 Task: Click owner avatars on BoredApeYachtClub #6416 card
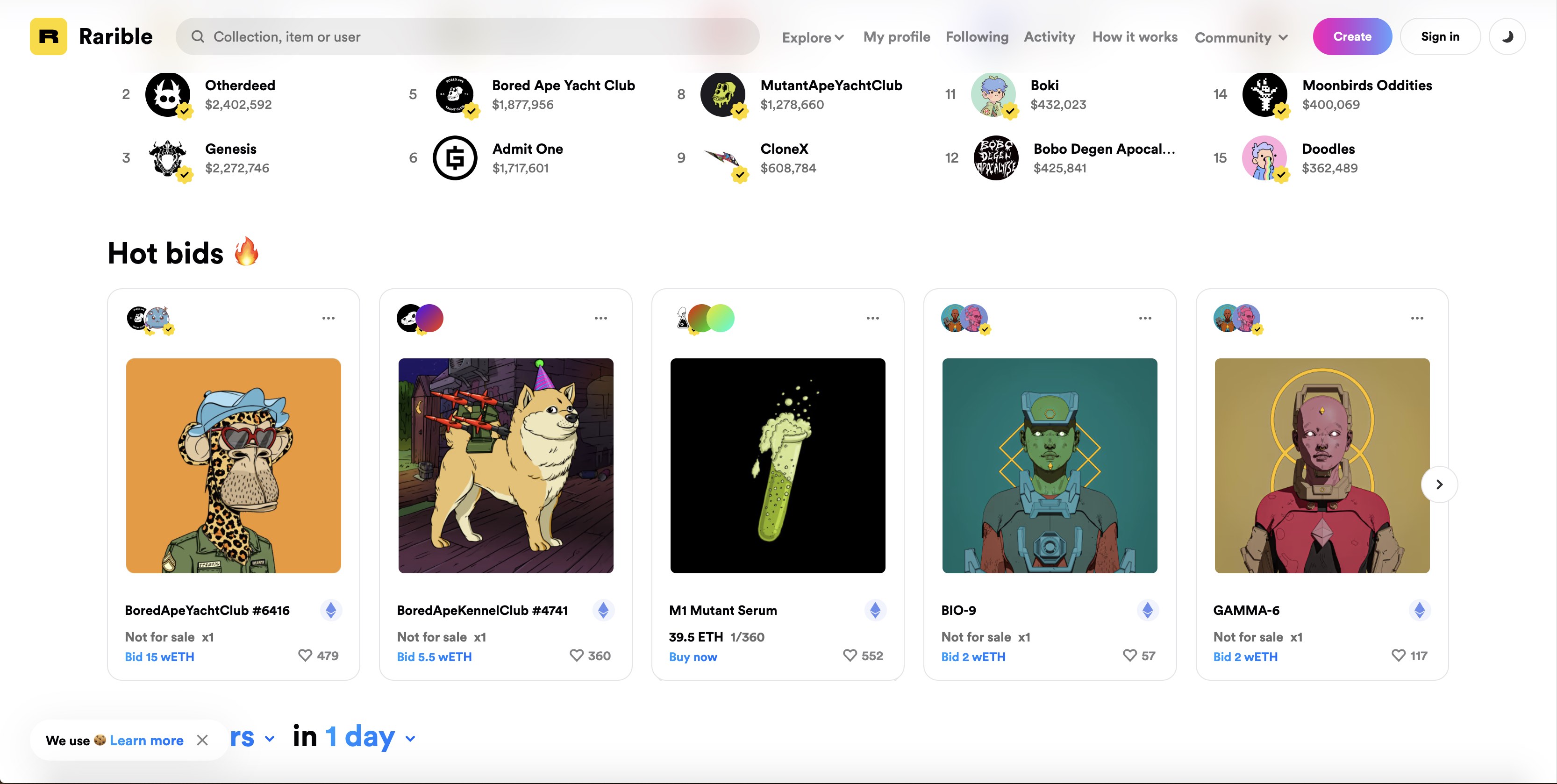pyautogui.click(x=150, y=319)
